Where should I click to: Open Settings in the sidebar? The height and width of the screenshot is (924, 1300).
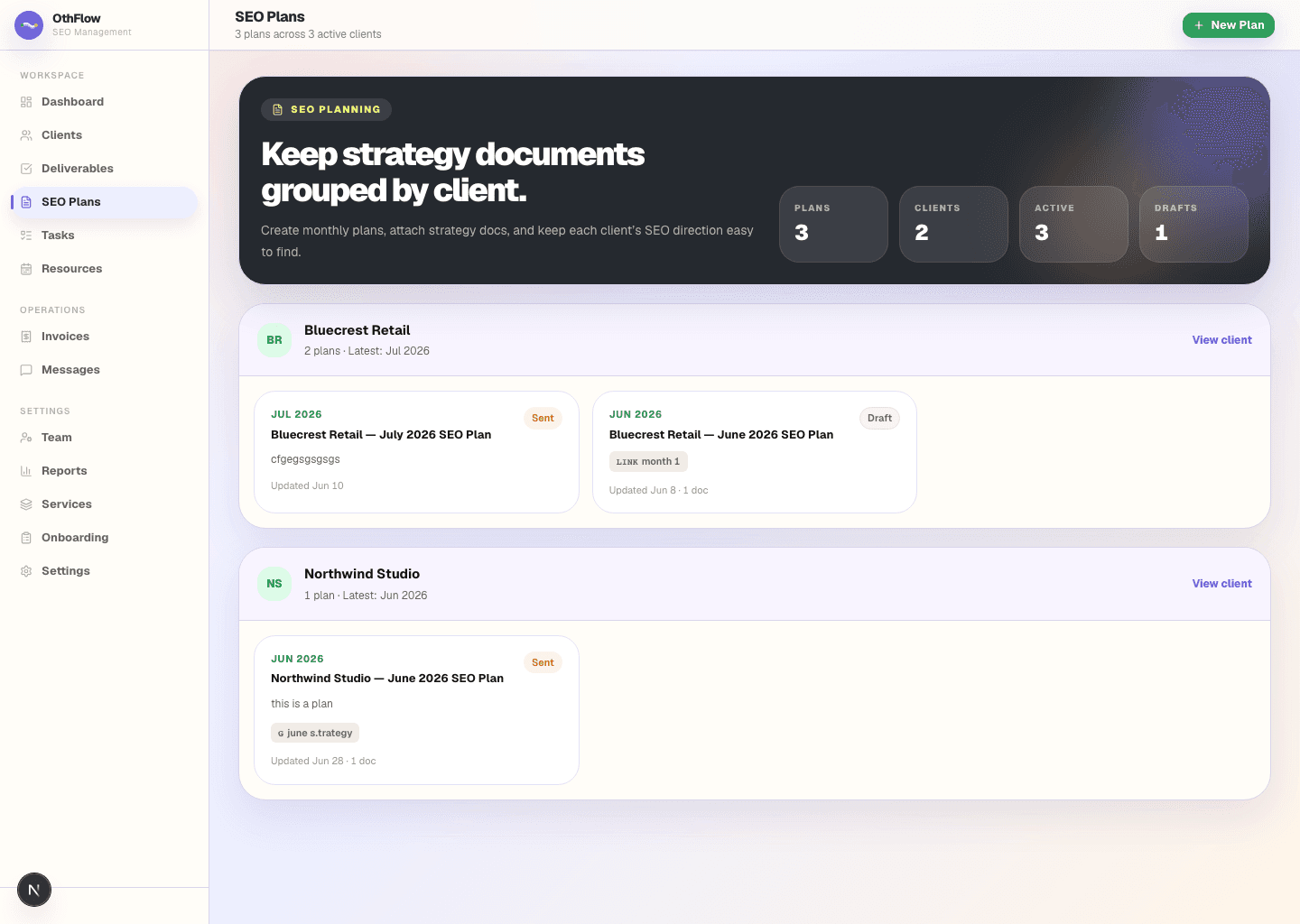coord(104,571)
